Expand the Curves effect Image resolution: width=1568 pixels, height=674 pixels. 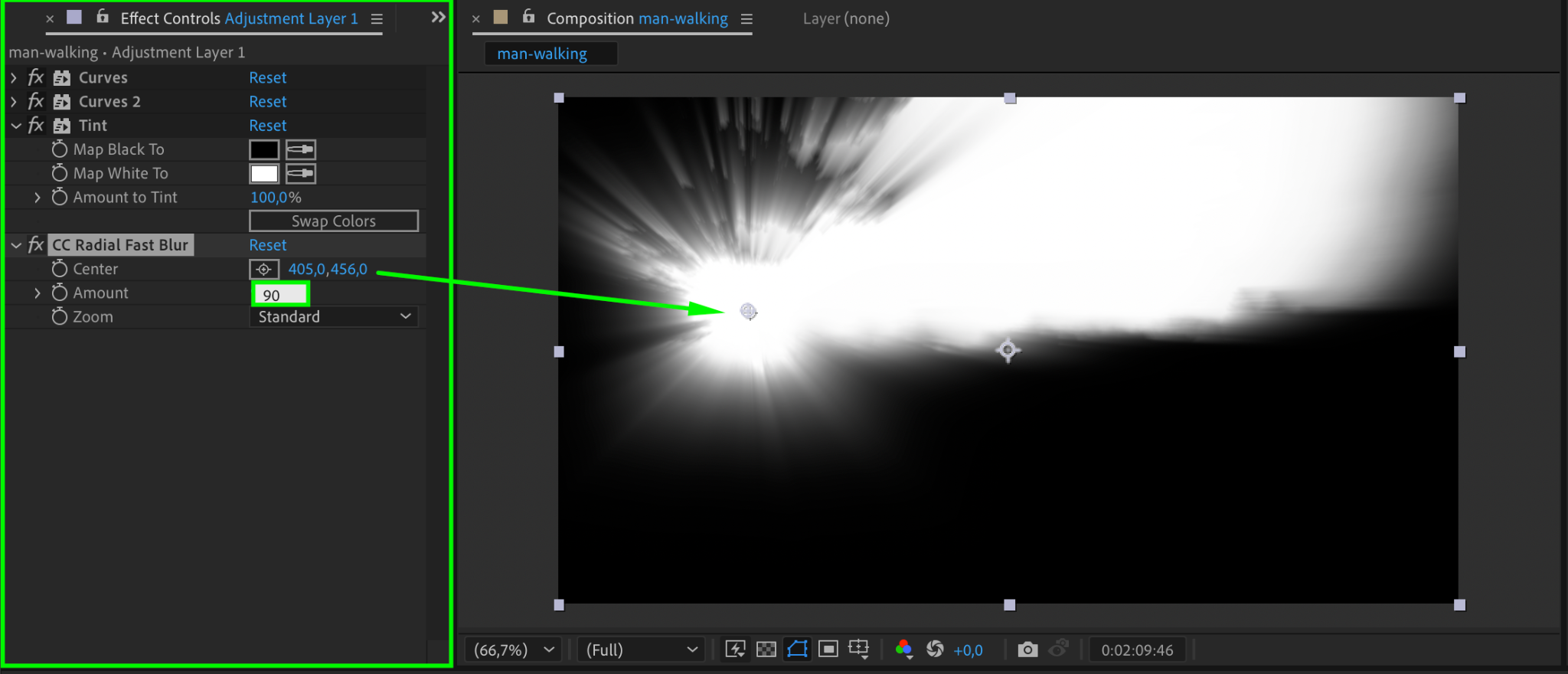(14, 77)
